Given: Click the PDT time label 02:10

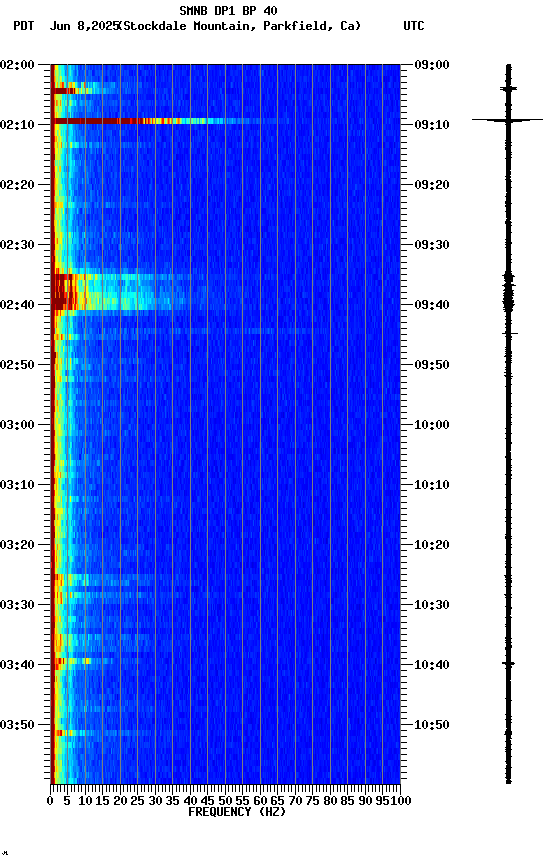Looking at the screenshot, I should [x=17, y=125].
